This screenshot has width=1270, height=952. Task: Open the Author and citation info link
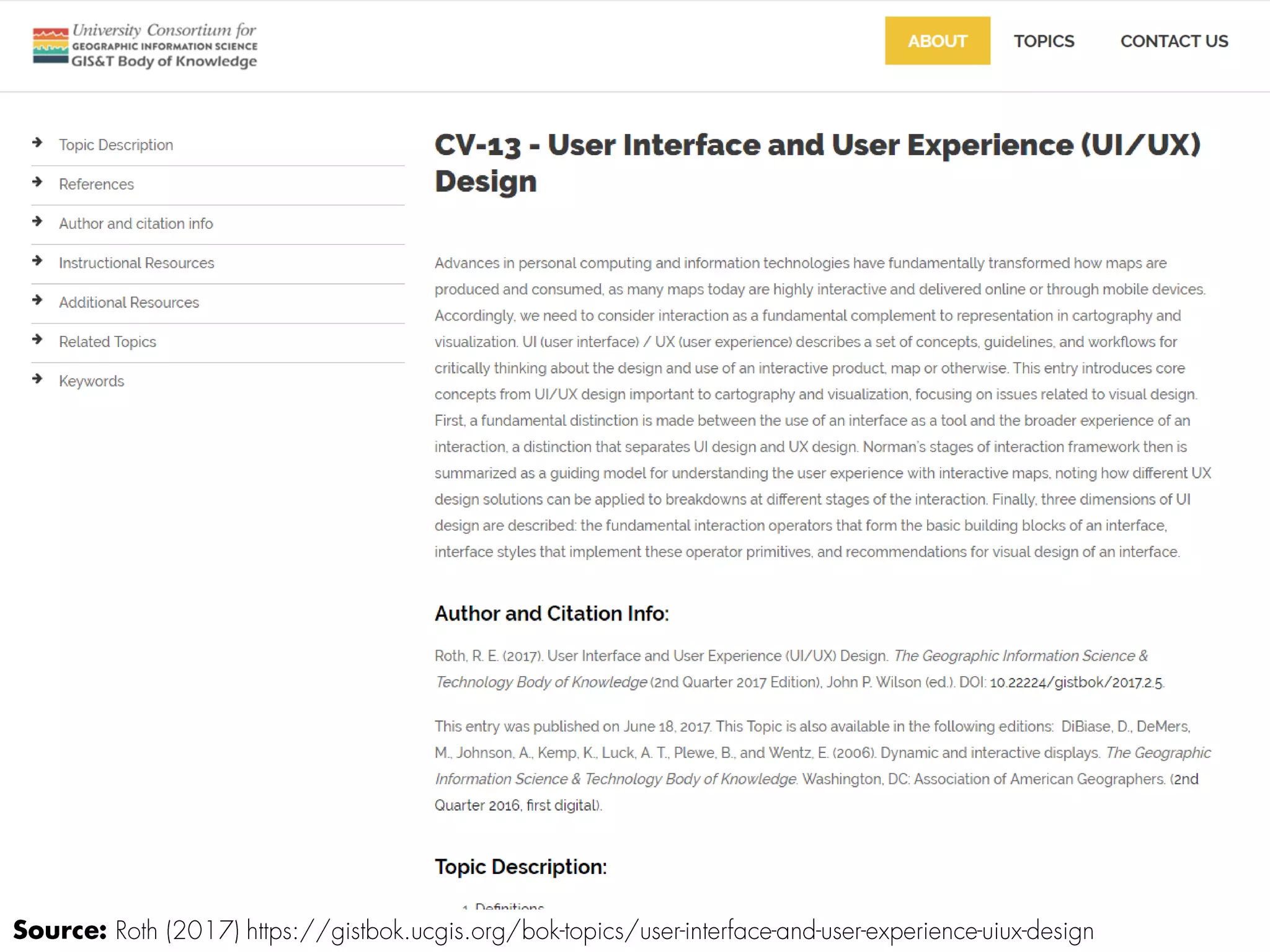pos(136,224)
